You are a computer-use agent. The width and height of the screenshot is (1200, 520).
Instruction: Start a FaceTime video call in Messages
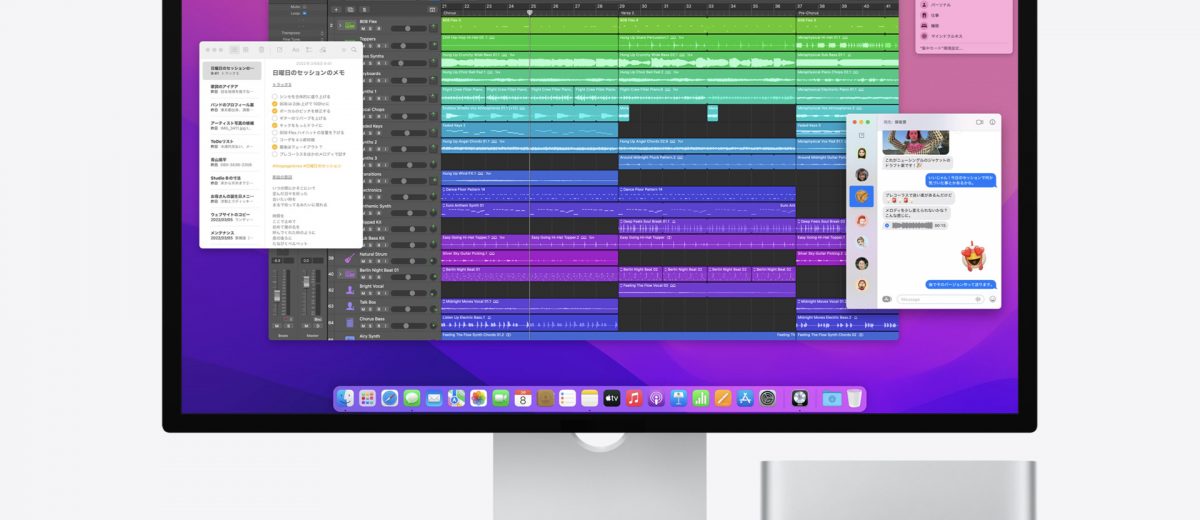pos(978,121)
